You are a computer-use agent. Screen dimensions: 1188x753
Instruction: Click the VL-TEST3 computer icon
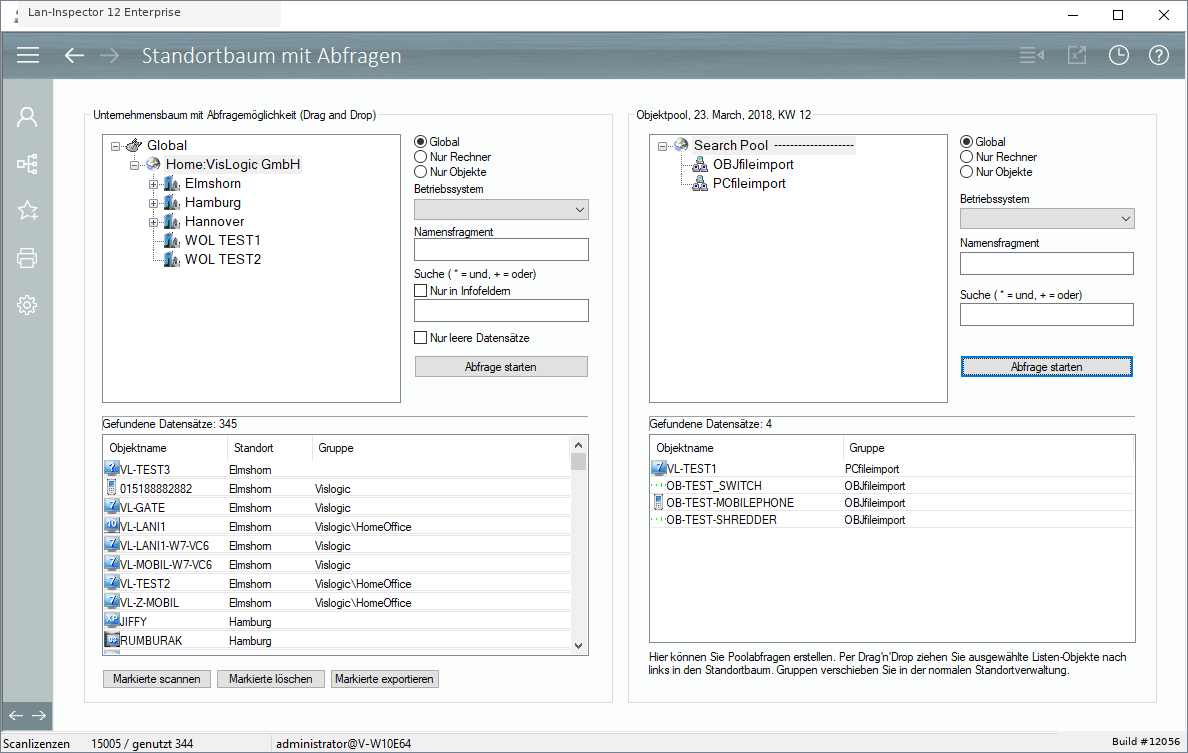111,469
